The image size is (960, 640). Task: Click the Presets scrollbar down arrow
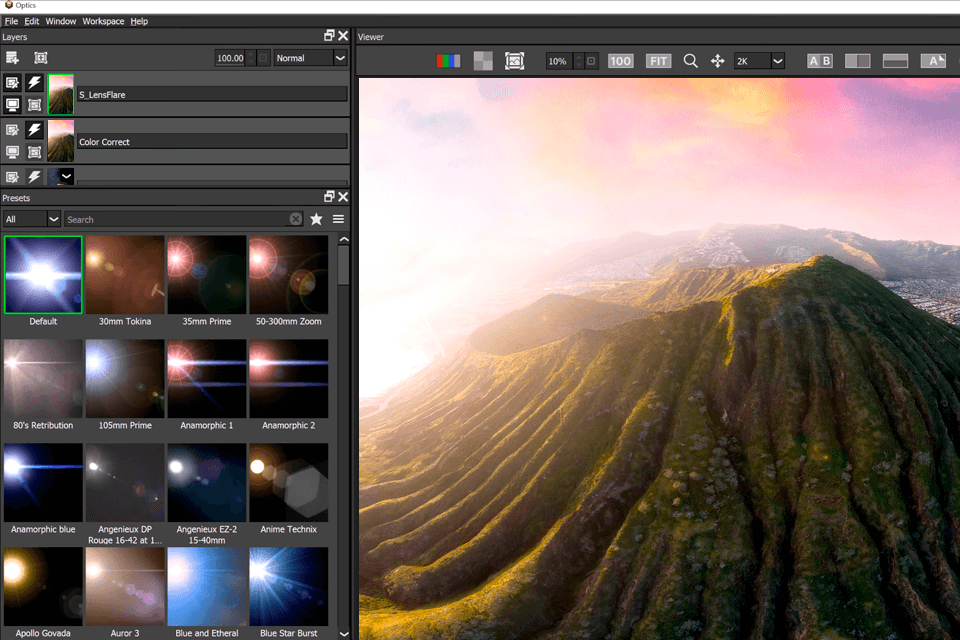tap(344, 634)
